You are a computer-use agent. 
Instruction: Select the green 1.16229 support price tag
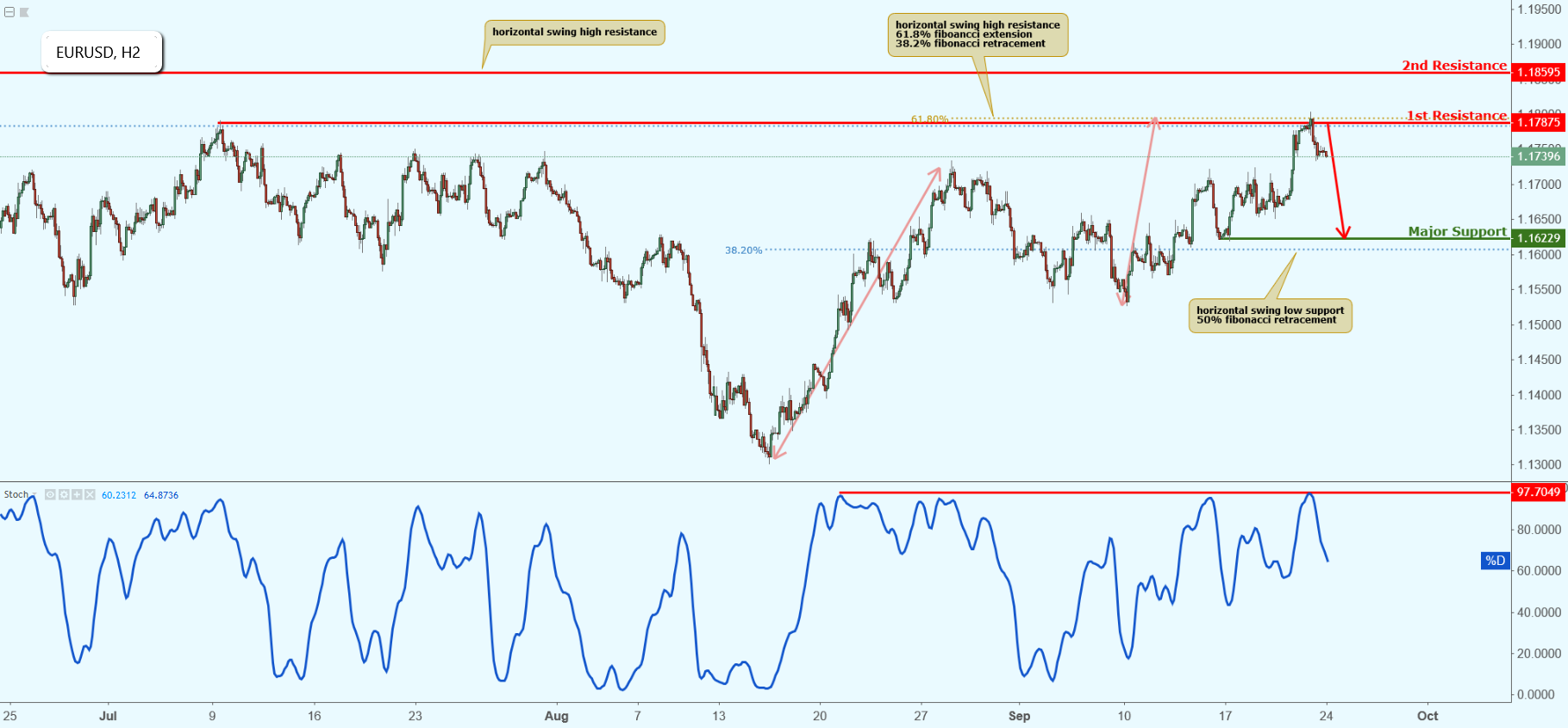(1539, 238)
